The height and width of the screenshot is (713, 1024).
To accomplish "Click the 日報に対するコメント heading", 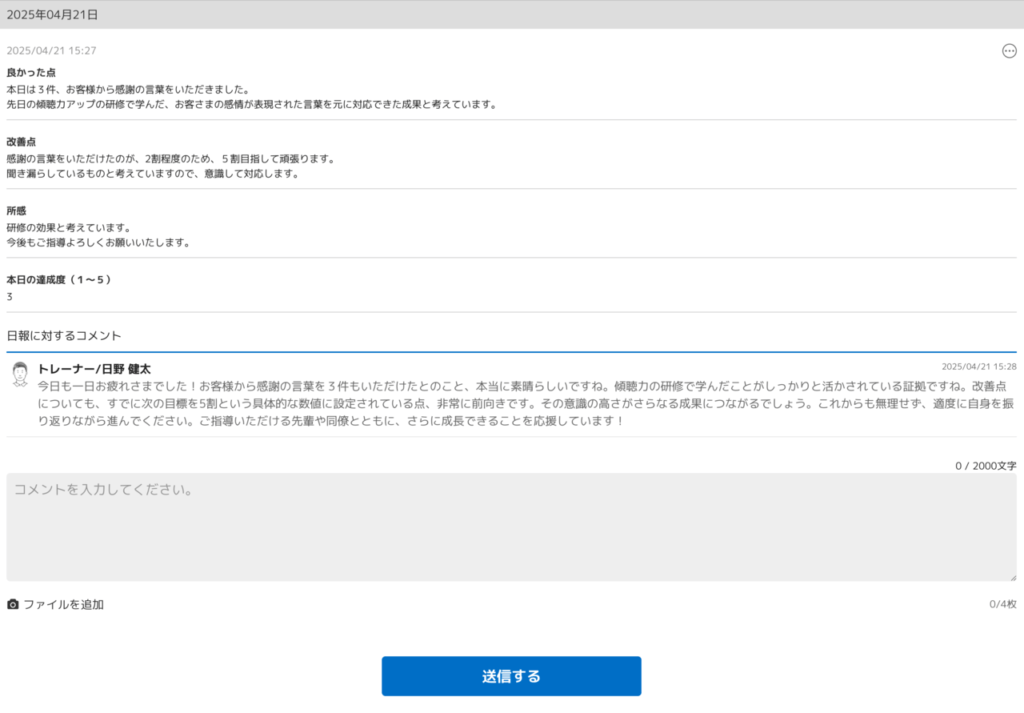I will [64, 335].
